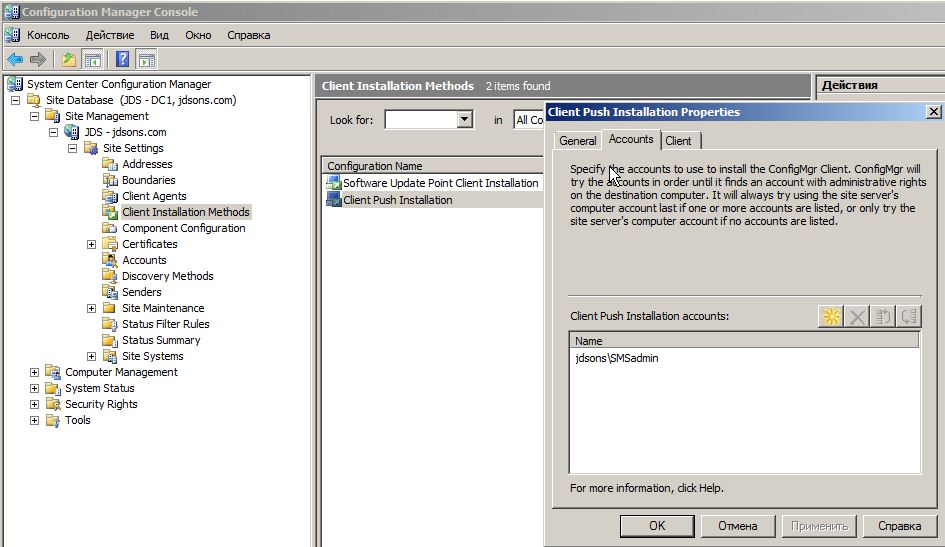The image size is (945, 547).
Task: Expand the Certificates node
Action: (x=92, y=244)
